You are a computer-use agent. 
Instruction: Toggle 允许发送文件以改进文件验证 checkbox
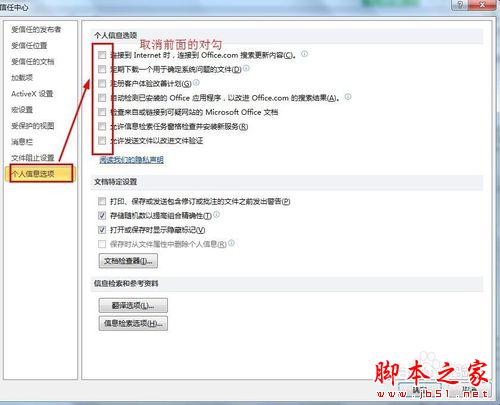click(x=102, y=141)
